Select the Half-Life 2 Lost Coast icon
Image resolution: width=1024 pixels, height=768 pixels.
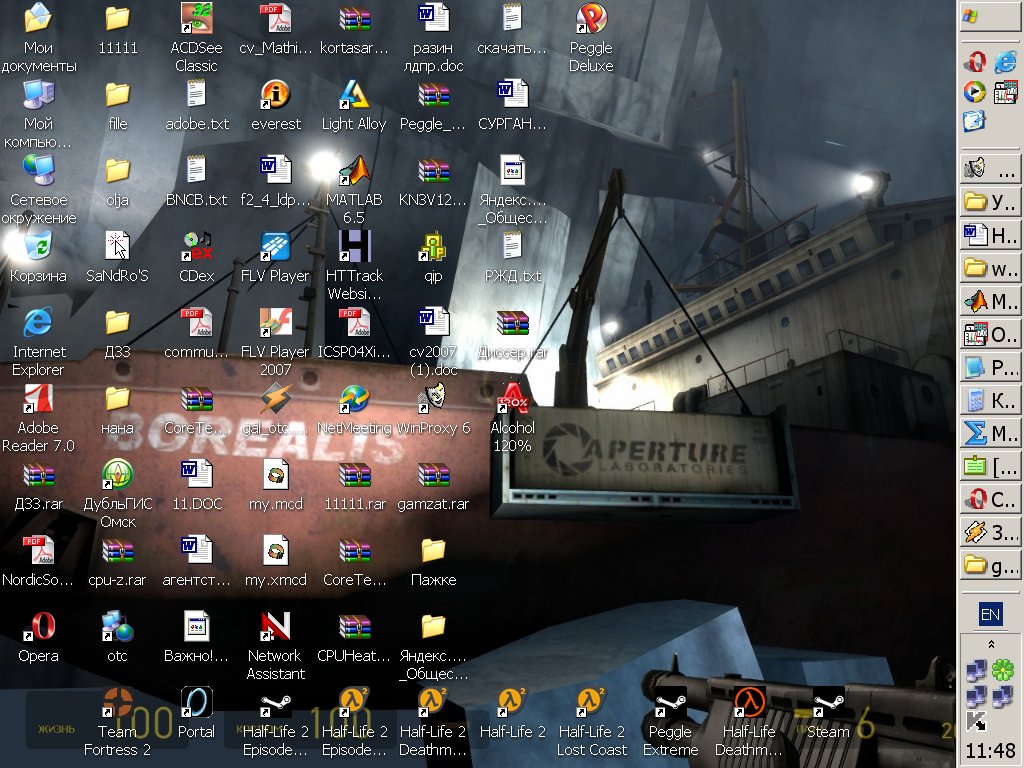click(591, 703)
